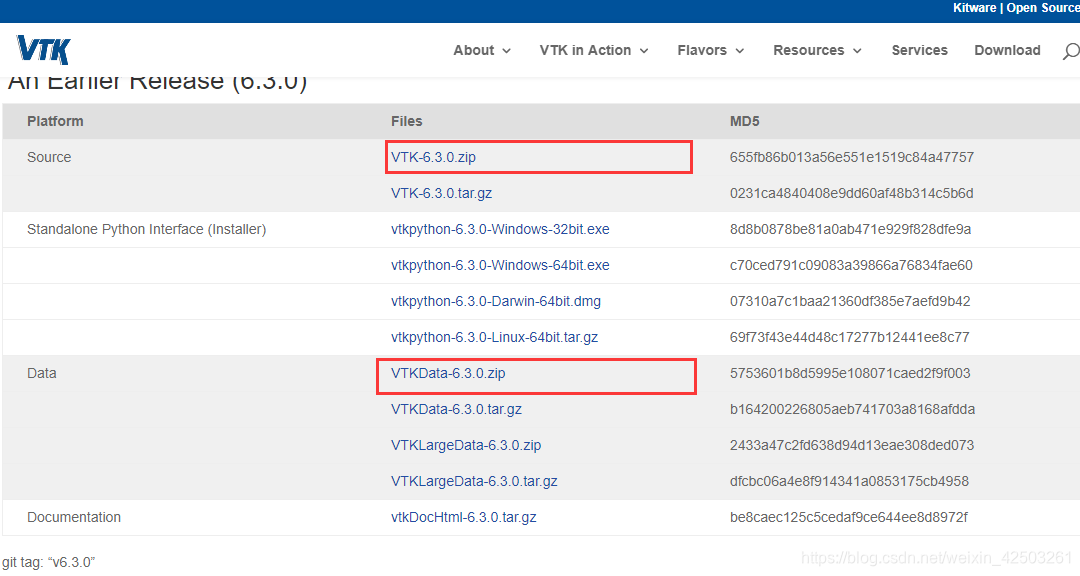Download VTK-6.3.0.tar.gz source file

point(442,193)
